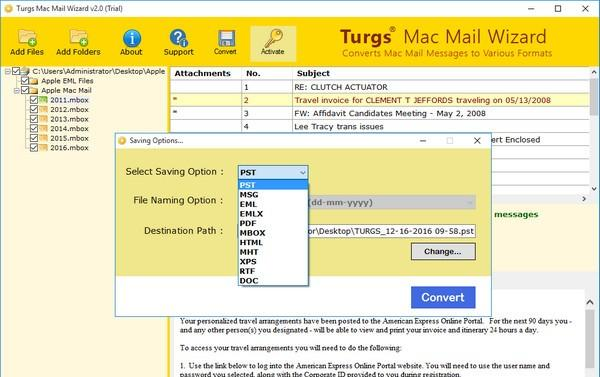
Task: Click the attachment marker on row 2
Action: (175, 99)
